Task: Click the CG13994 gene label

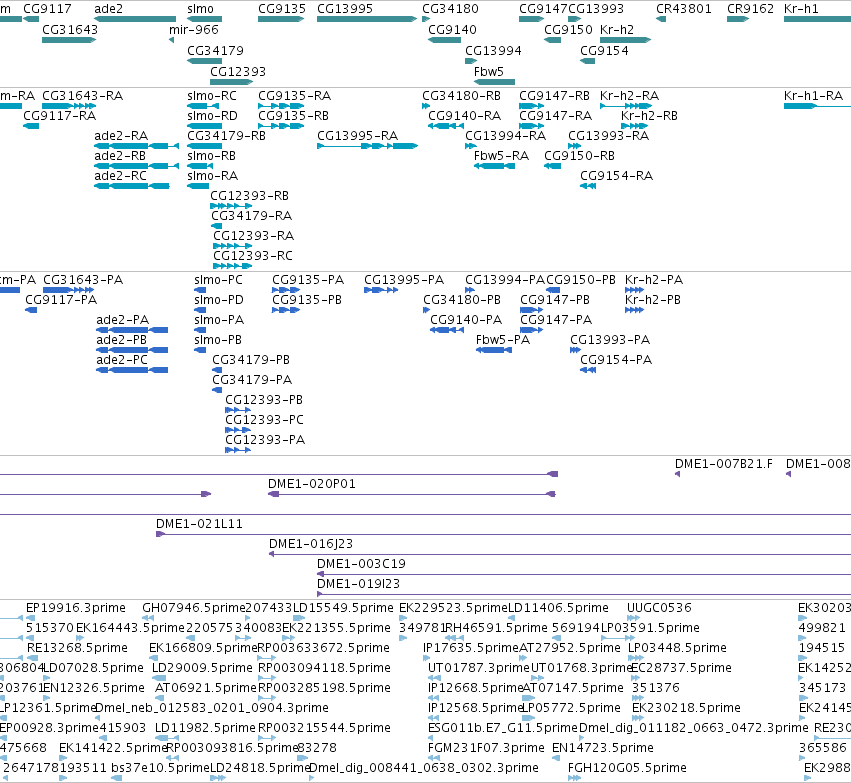Action: (x=493, y=50)
